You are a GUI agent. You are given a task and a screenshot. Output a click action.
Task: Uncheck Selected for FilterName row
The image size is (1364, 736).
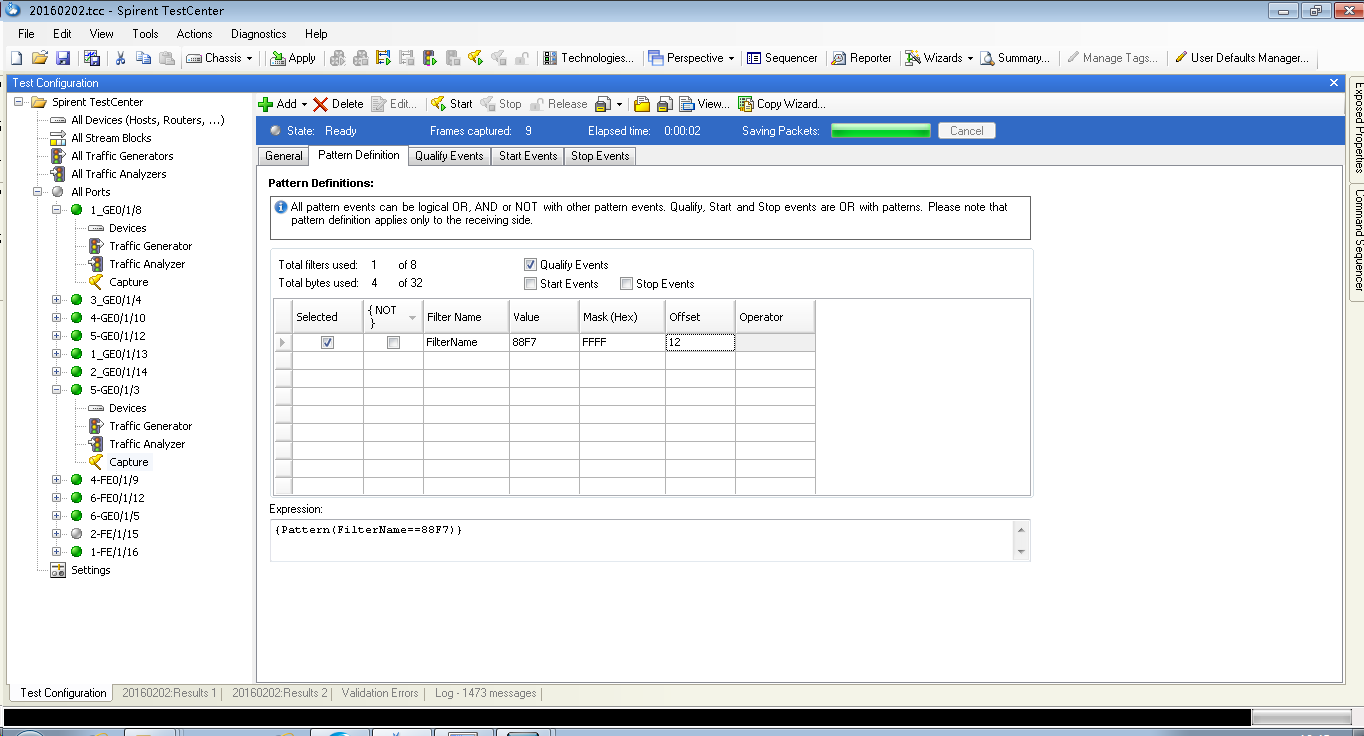pos(327,342)
